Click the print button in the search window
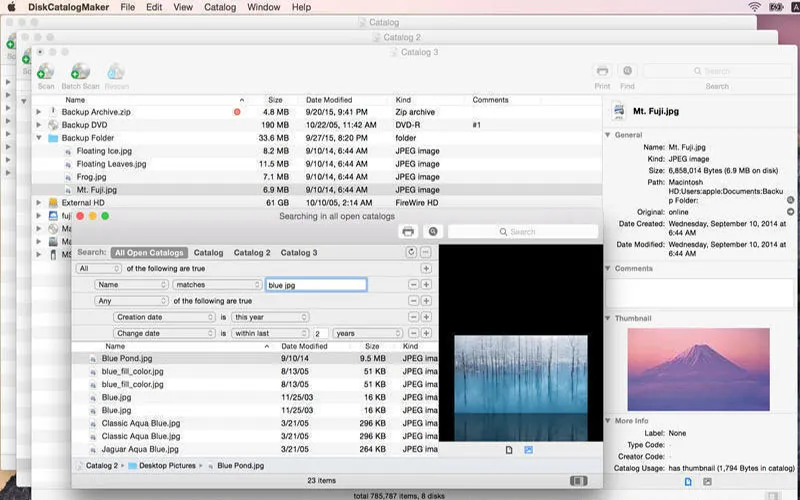The width and height of the screenshot is (800, 500). click(408, 232)
